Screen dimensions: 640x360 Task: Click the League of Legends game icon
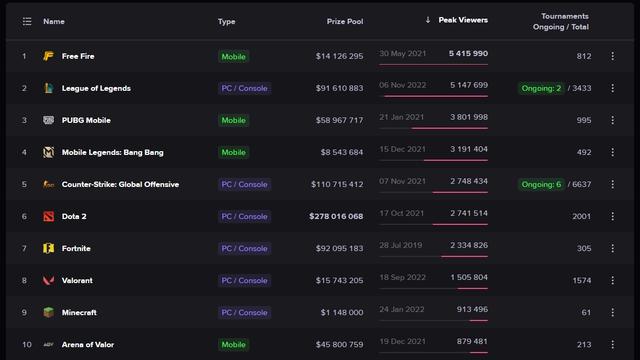48,88
